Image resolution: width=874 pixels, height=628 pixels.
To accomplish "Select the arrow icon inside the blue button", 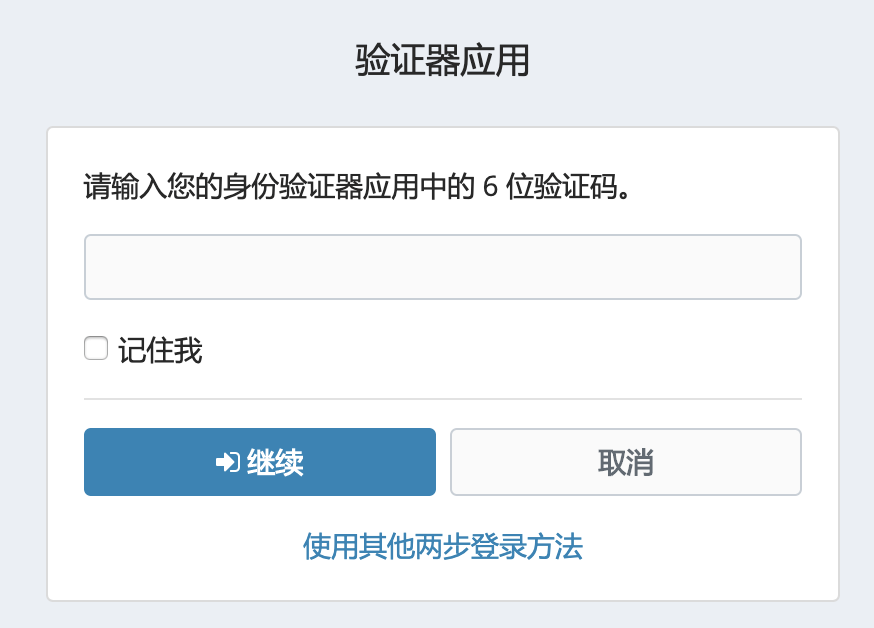I will click(228, 461).
